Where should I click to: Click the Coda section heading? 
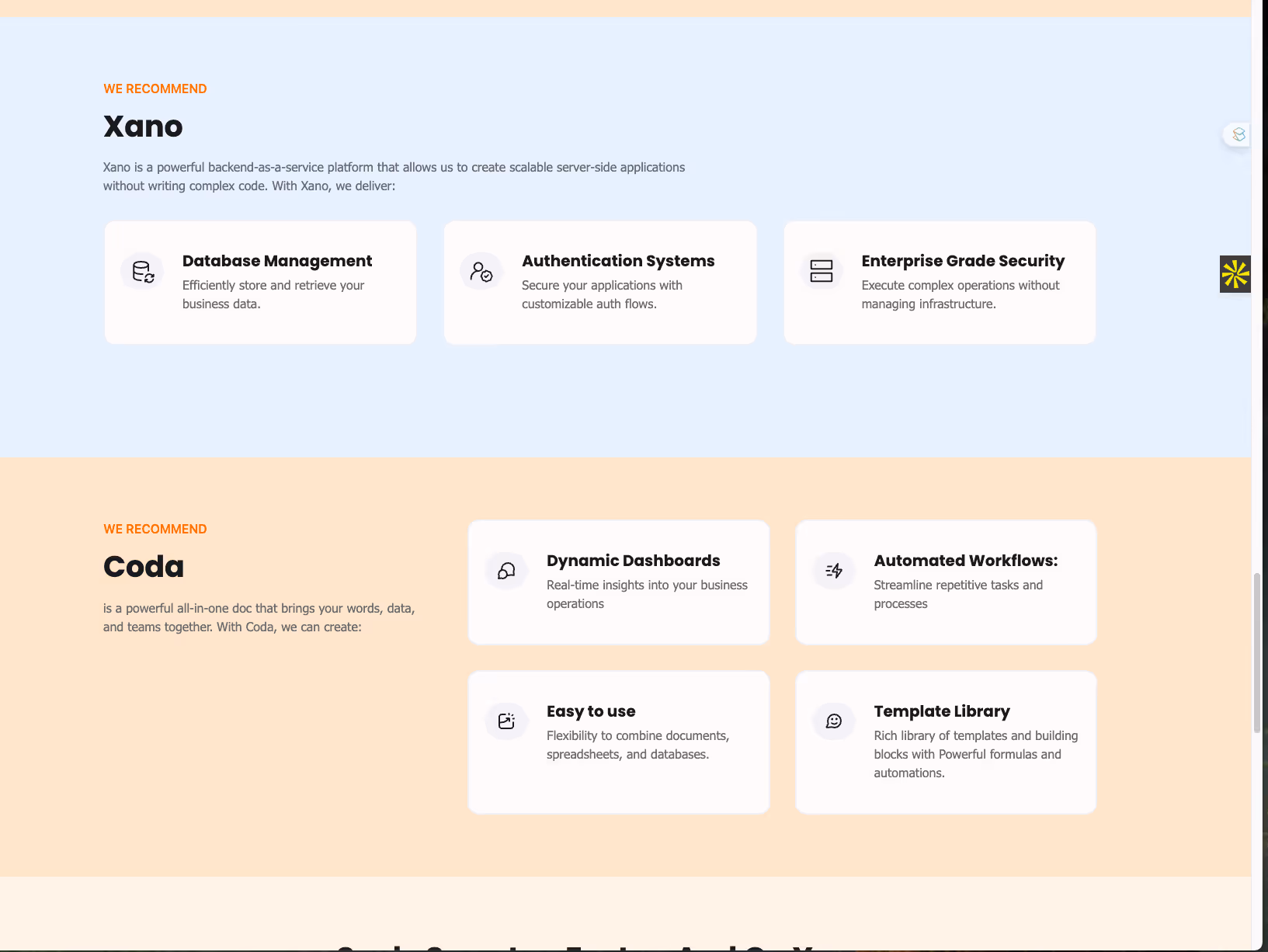[x=144, y=567]
